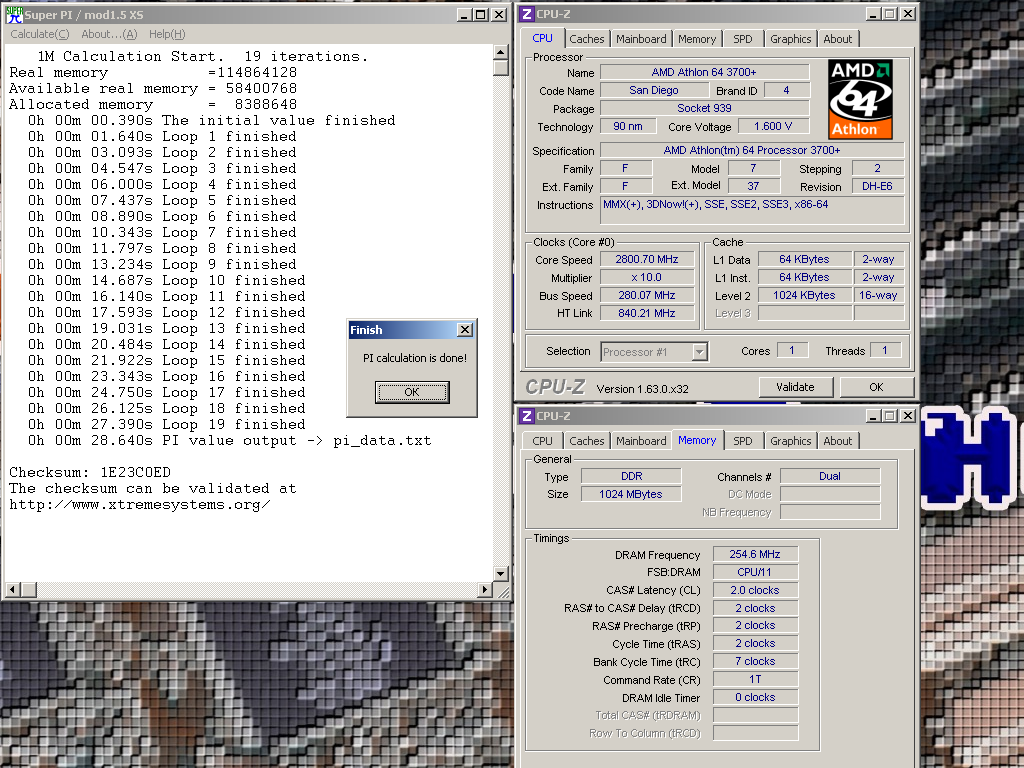Open the Calculate menu in Super PI

(40, 34)
